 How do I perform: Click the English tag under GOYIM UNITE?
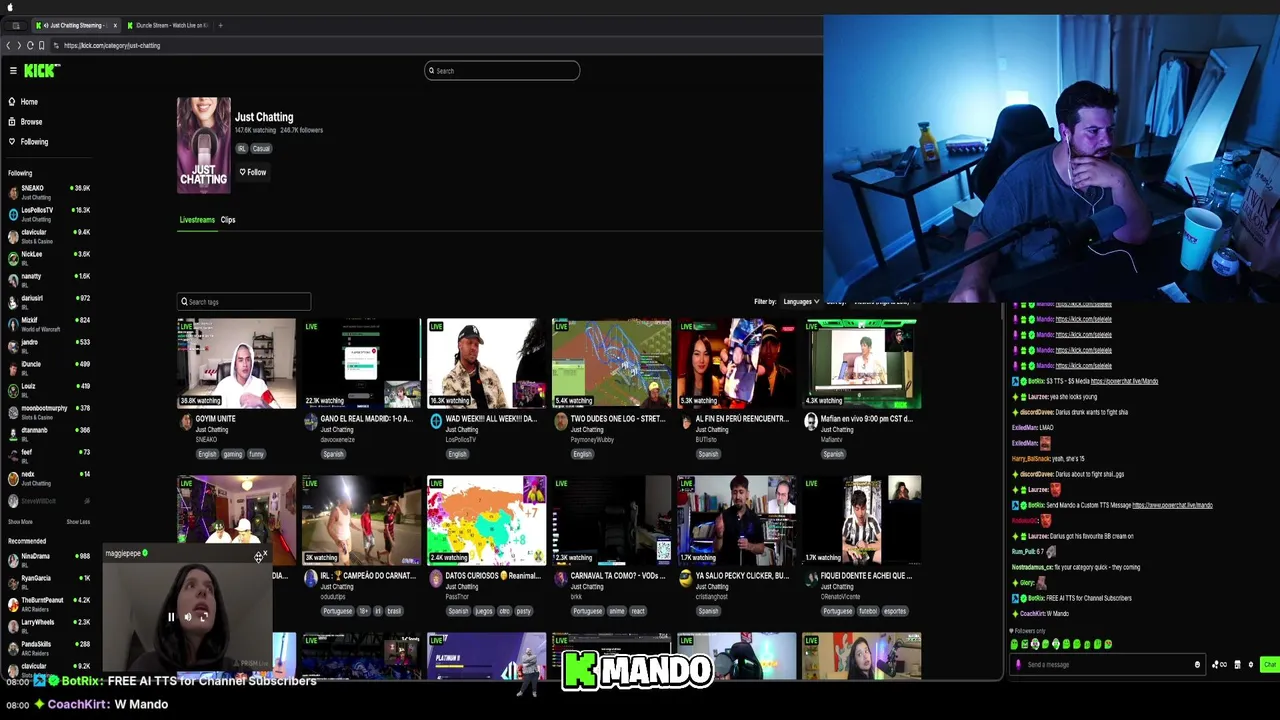click(x=207, y=454)
